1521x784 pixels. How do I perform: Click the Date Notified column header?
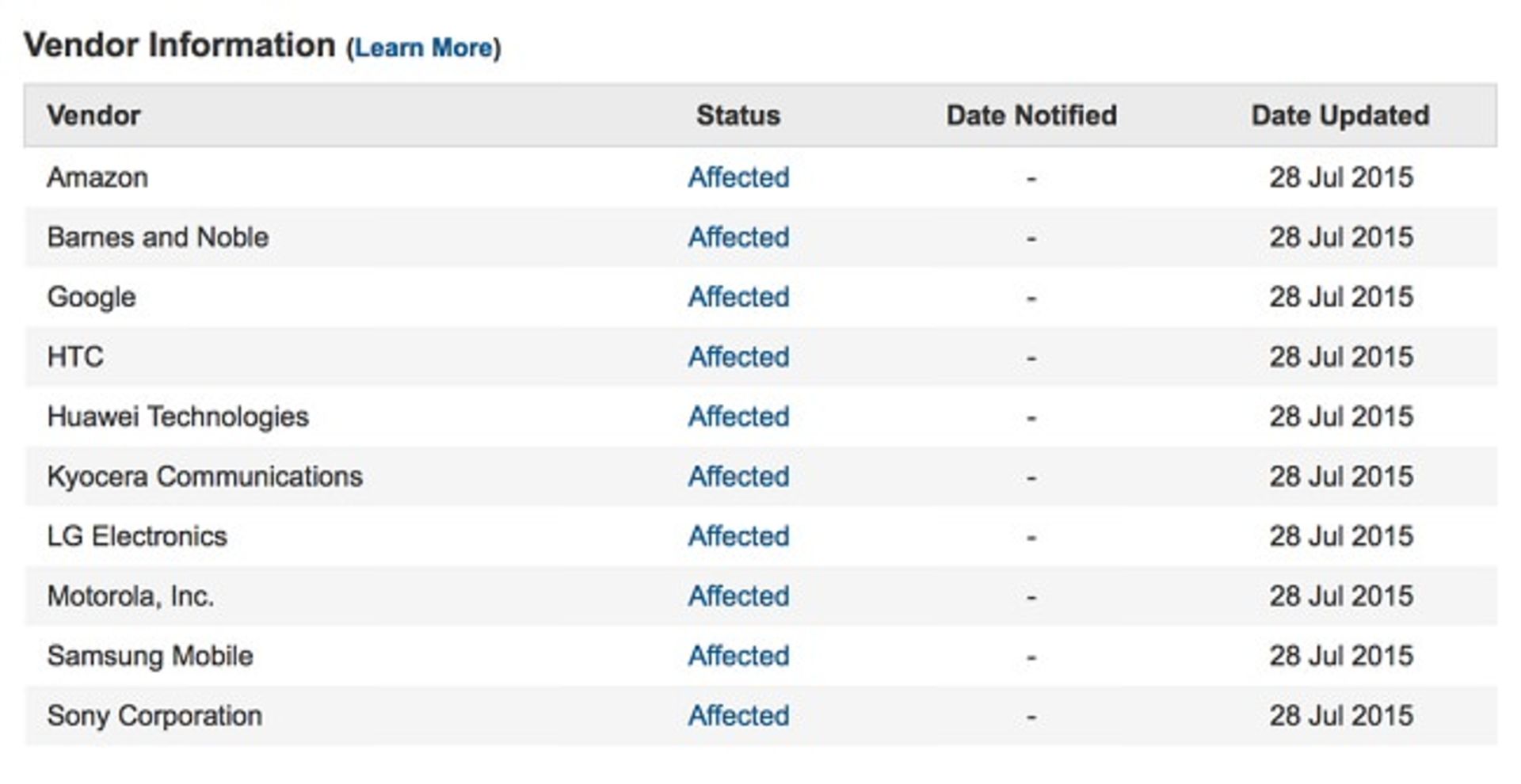tap(1031, 116)
